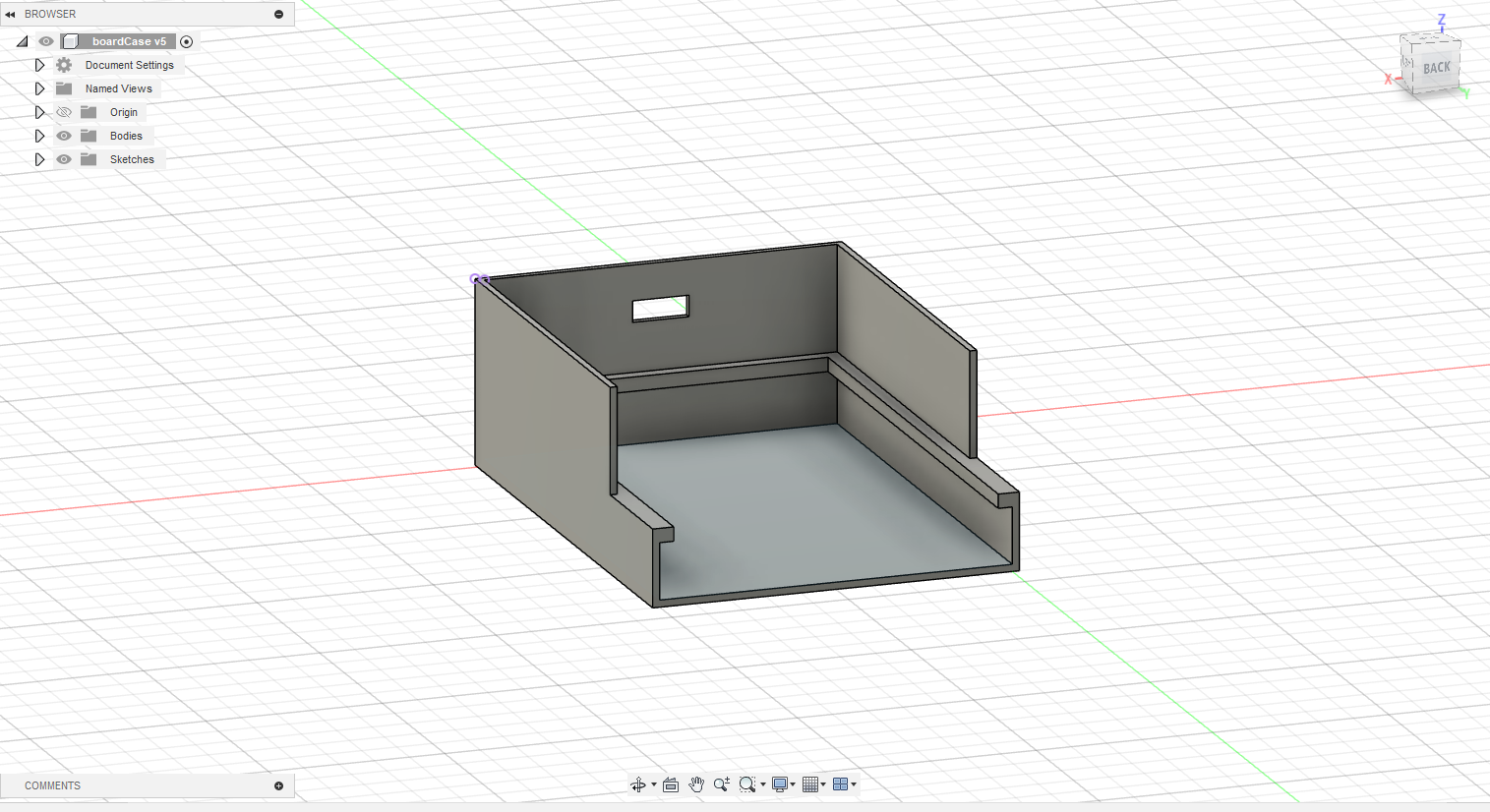Choose the Zoom plus/minus tool
Screen dimensions: 1490x812
722,784
